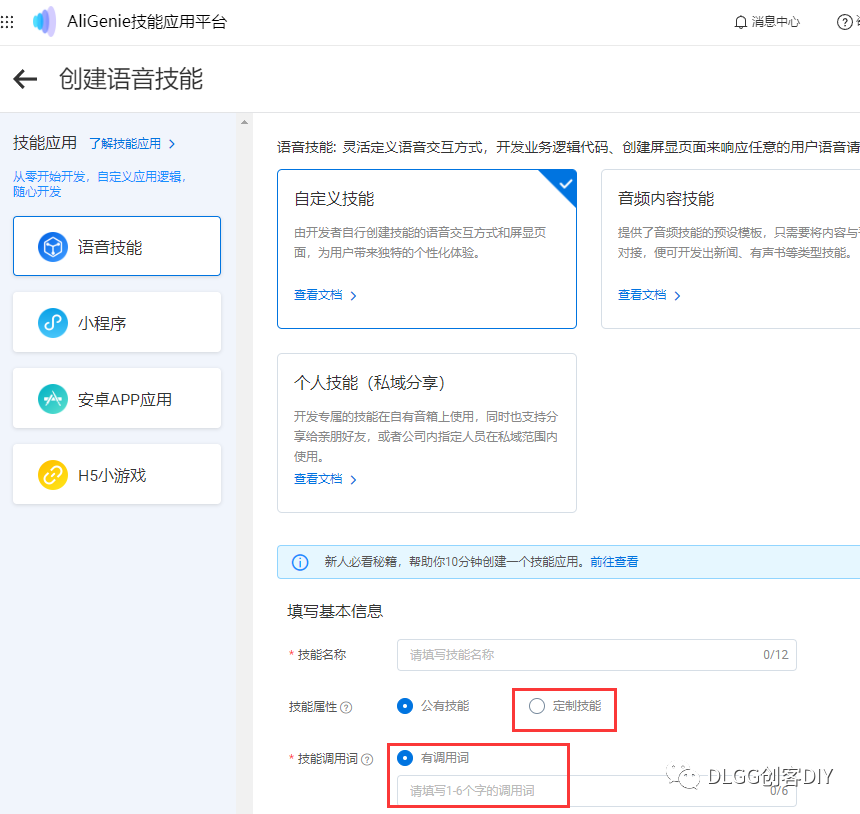Click the 创建语音技能 page title
Viewport: 860px width, 814px height.
[131, 79]
